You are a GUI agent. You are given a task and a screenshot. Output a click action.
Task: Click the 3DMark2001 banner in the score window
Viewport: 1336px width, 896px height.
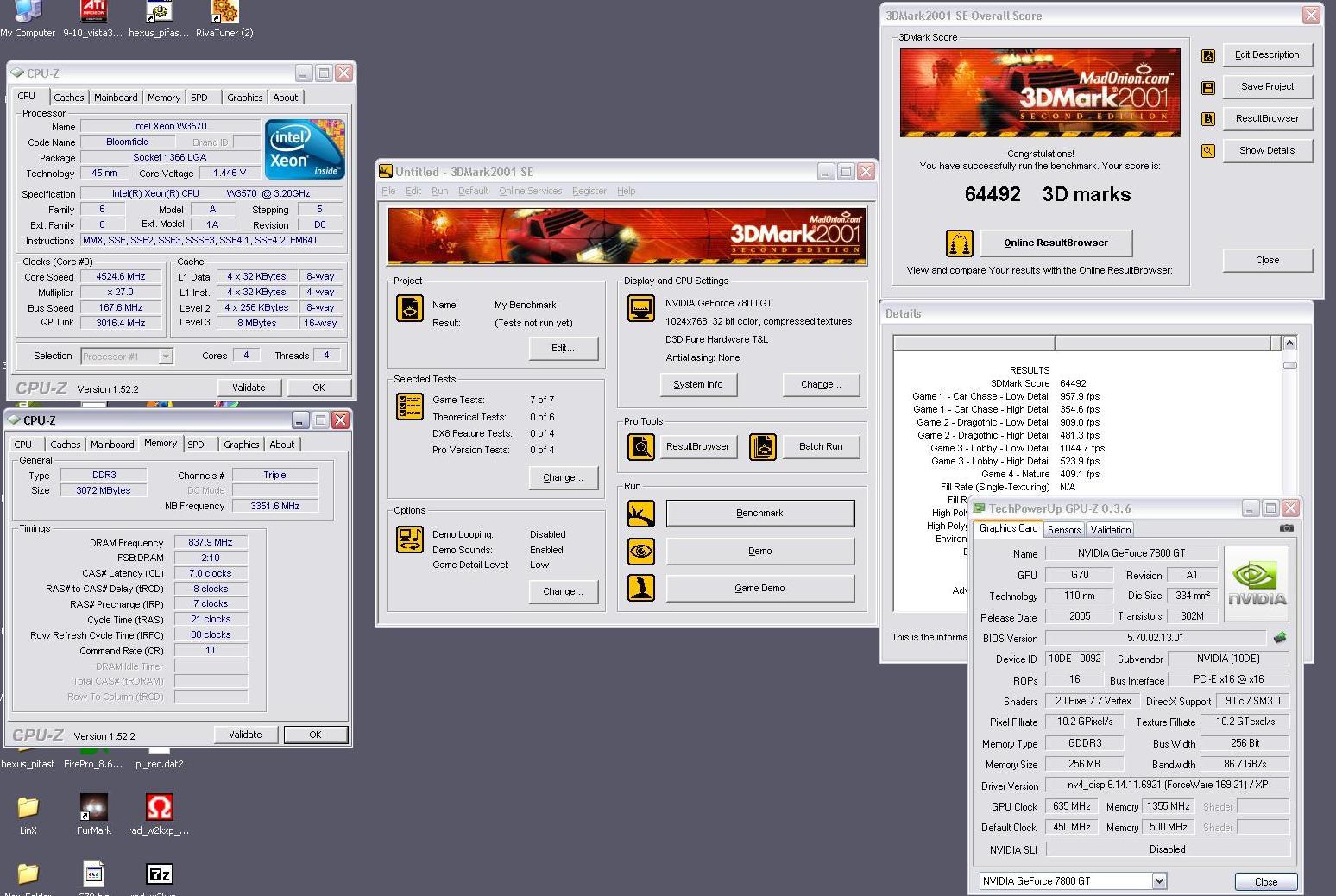pos(1040,92)
